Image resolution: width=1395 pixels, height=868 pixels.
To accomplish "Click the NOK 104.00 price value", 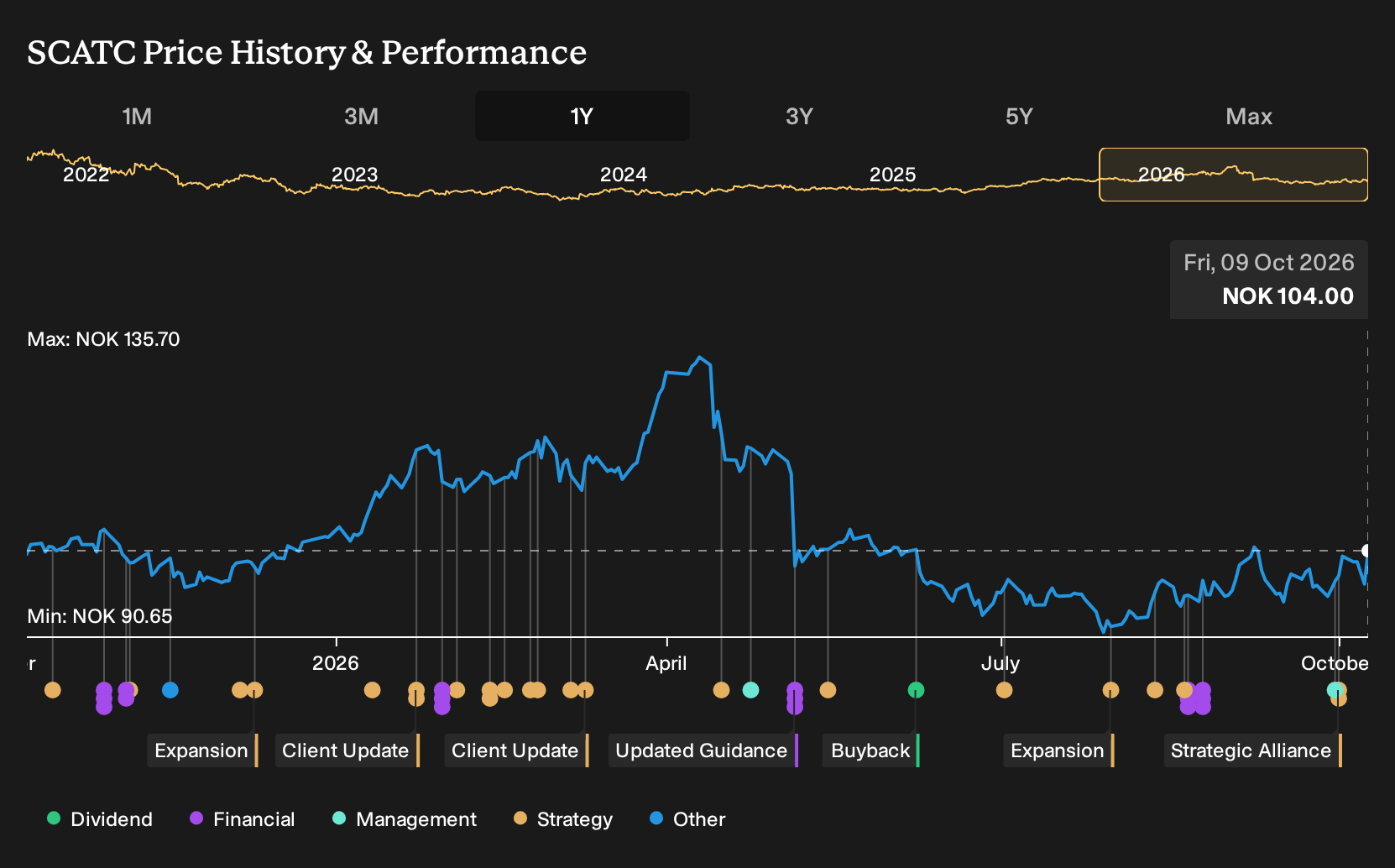I will (1288, 296).
